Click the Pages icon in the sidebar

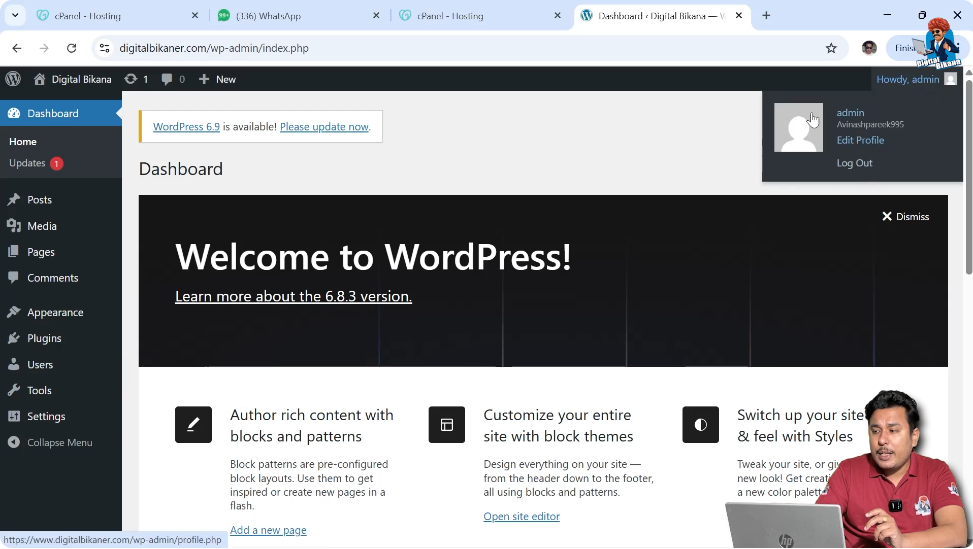[x=13, y=251]
